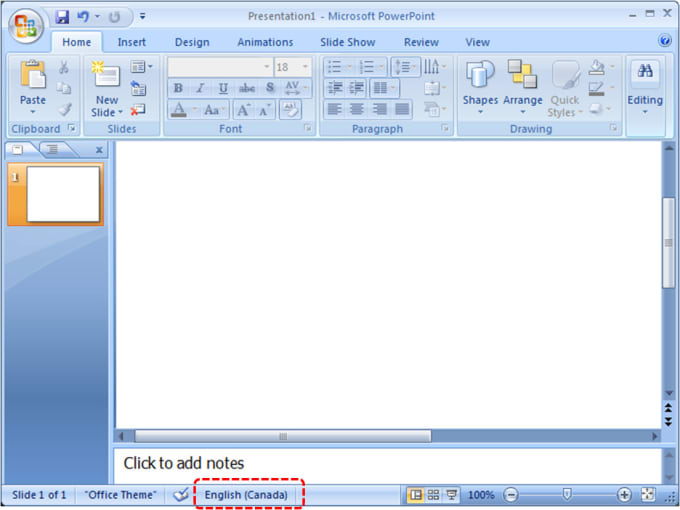Align text left
This screenshot has height=510, width=680.
click(334, 109)
